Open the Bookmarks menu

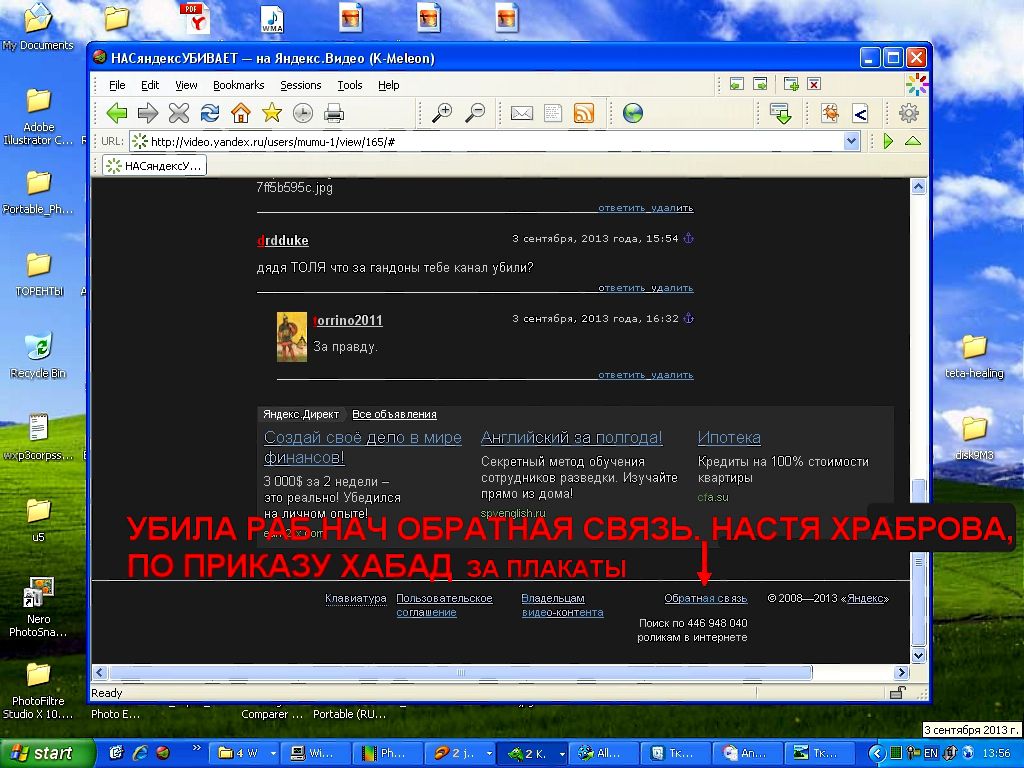(x=238, y=85)
